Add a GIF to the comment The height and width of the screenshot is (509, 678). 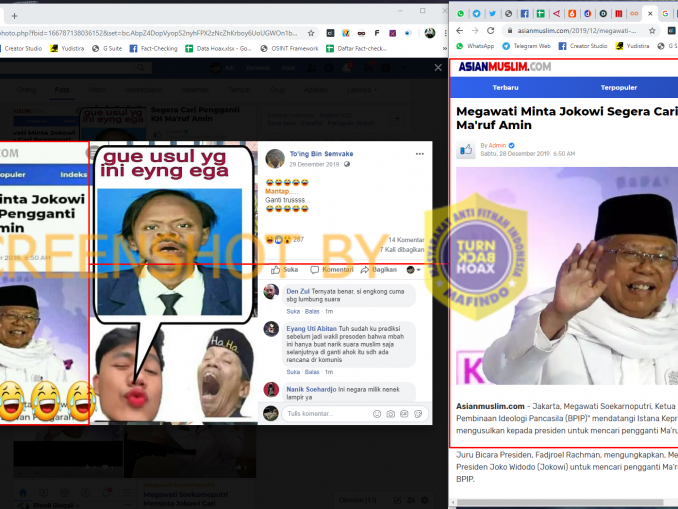(x=404, y=414)
